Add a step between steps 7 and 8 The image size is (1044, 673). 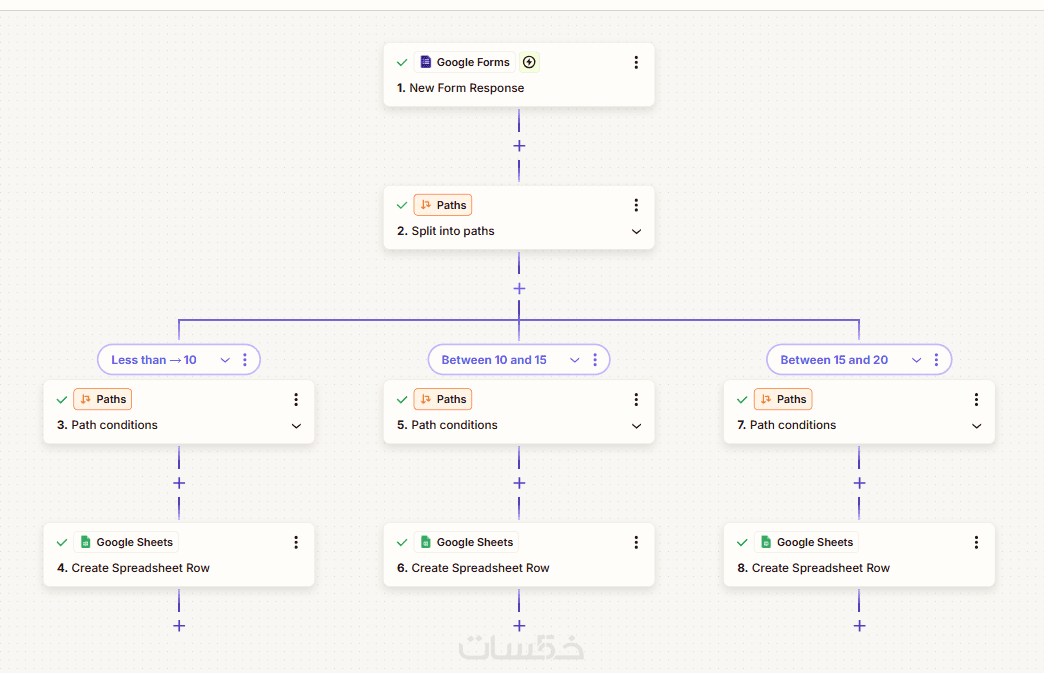[x=859, y=483]
